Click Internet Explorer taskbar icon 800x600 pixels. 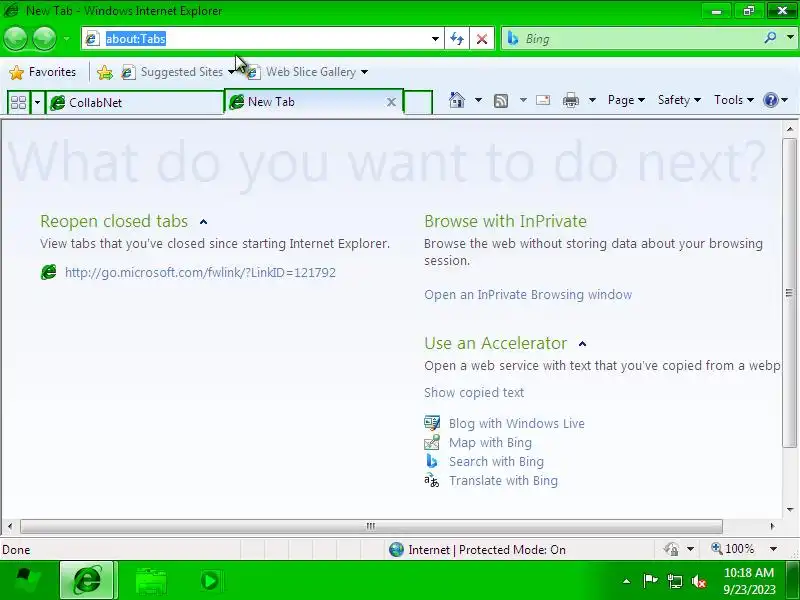tap(88, 580)
